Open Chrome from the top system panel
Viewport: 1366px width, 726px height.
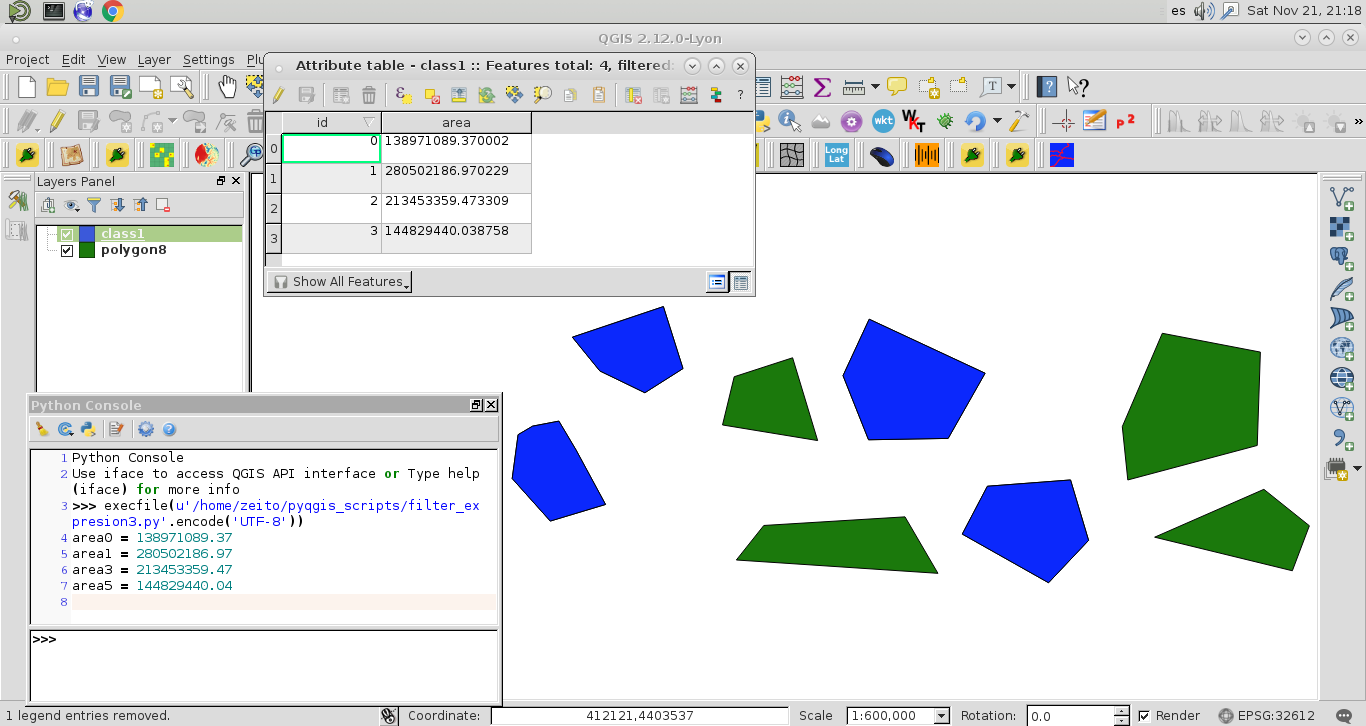coord(112,11)
